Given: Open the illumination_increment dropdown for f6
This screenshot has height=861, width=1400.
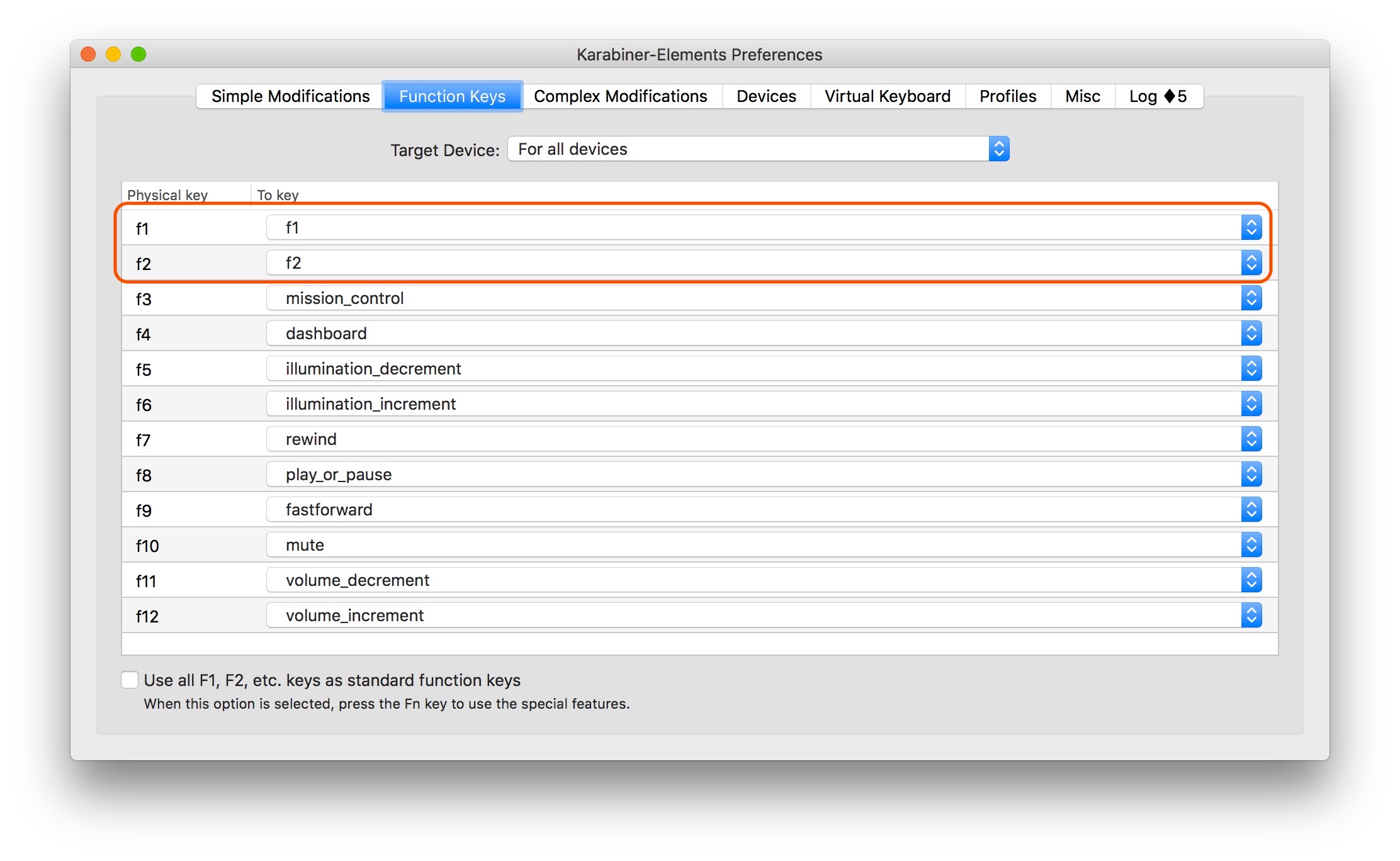Looking at the screenshot, I should (x=764, y=403).
